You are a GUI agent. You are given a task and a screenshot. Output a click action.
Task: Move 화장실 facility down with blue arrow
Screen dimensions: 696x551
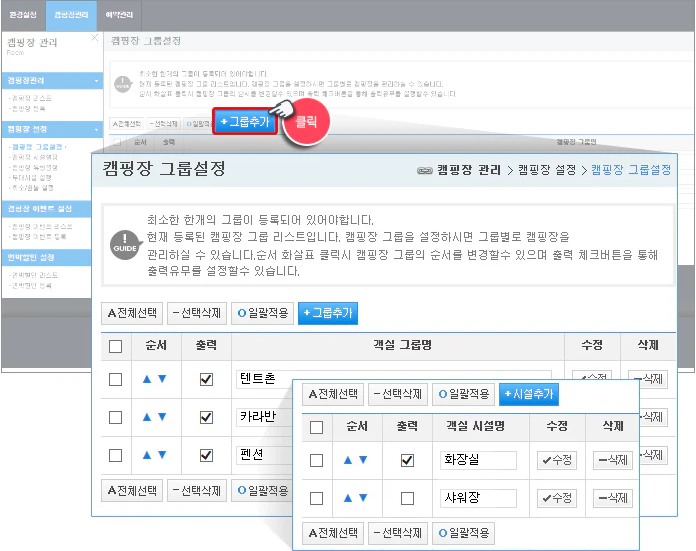(x=363, y=460)
